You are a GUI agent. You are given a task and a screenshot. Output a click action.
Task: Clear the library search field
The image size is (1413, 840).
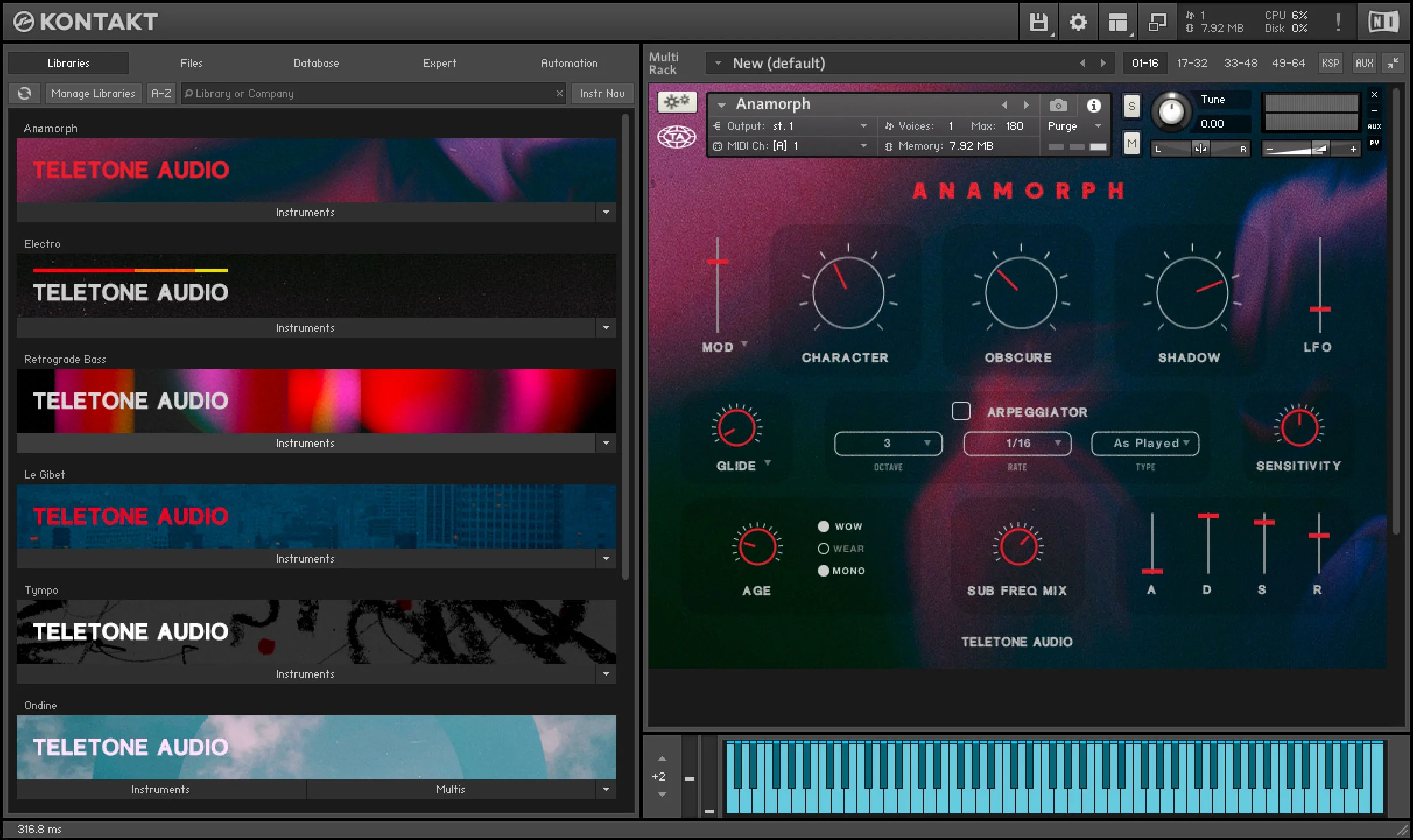pos(559,93)
